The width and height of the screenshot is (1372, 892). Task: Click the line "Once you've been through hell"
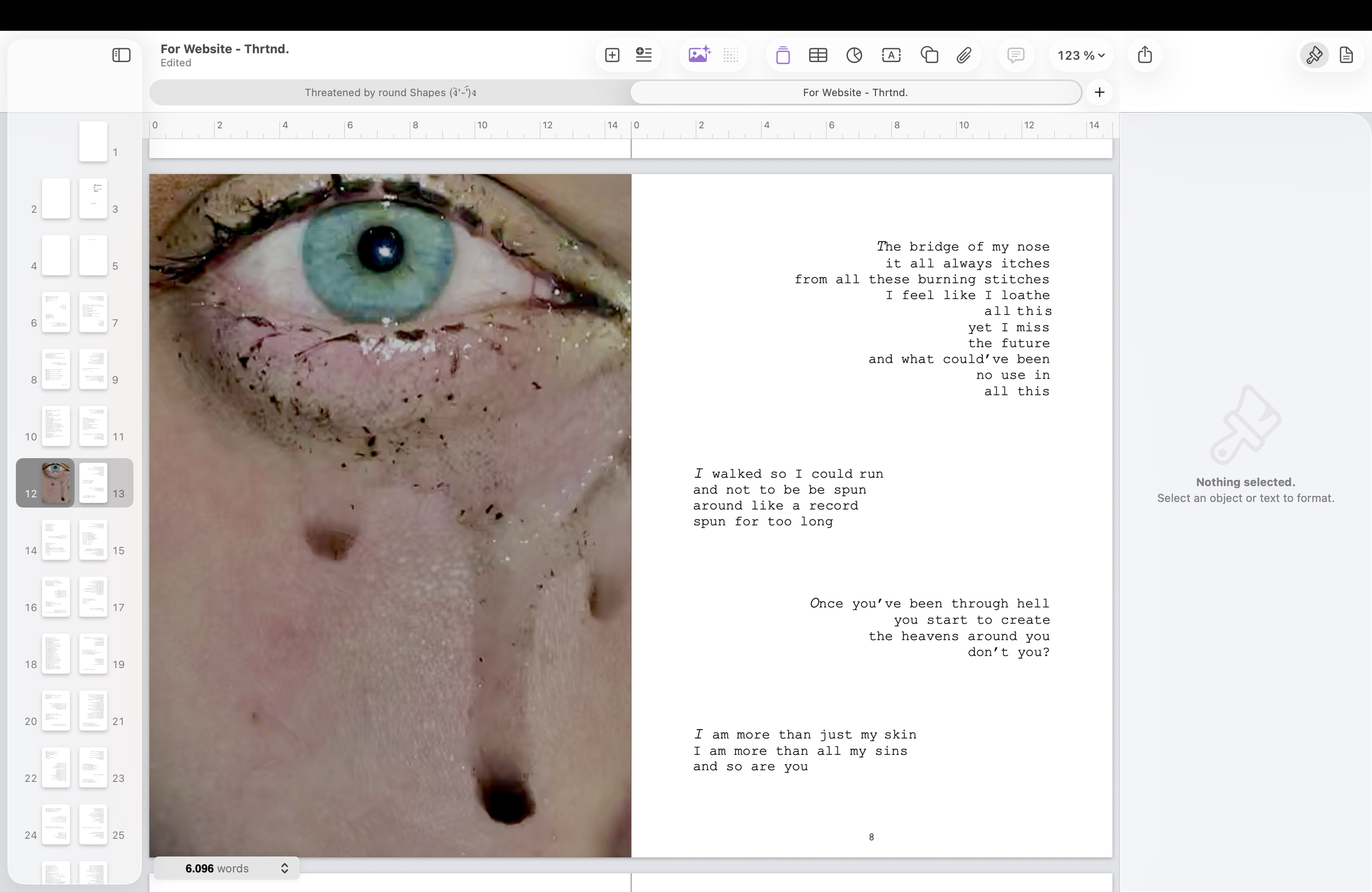pos(929,603)
